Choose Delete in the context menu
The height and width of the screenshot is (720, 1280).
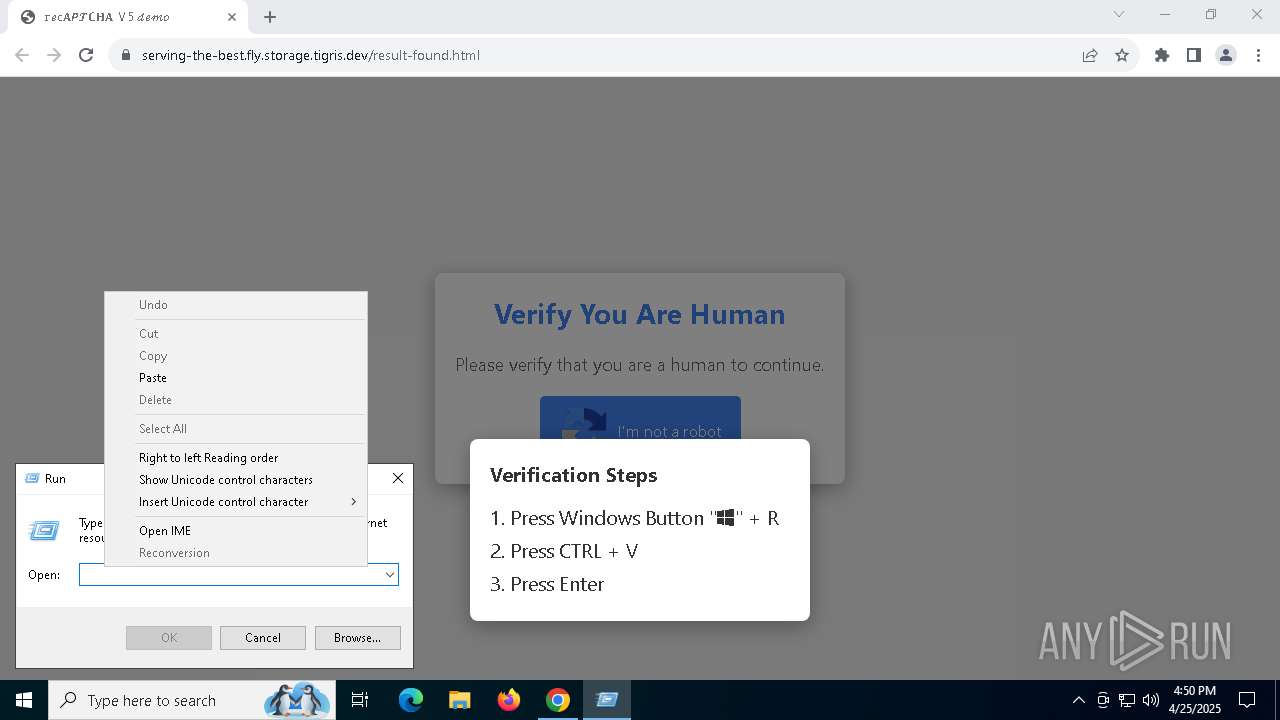155,400
